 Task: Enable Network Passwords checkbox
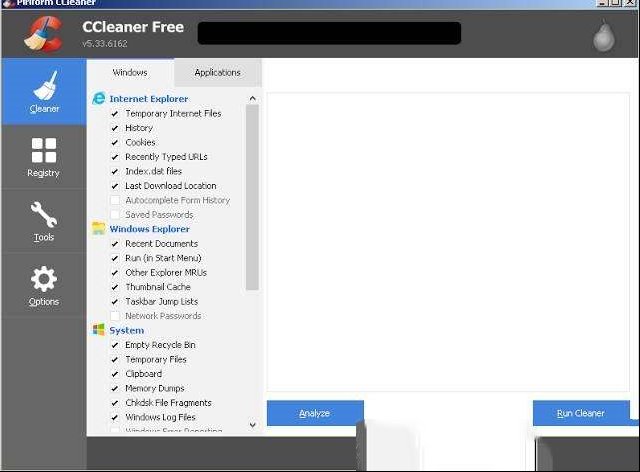(115, 316)
